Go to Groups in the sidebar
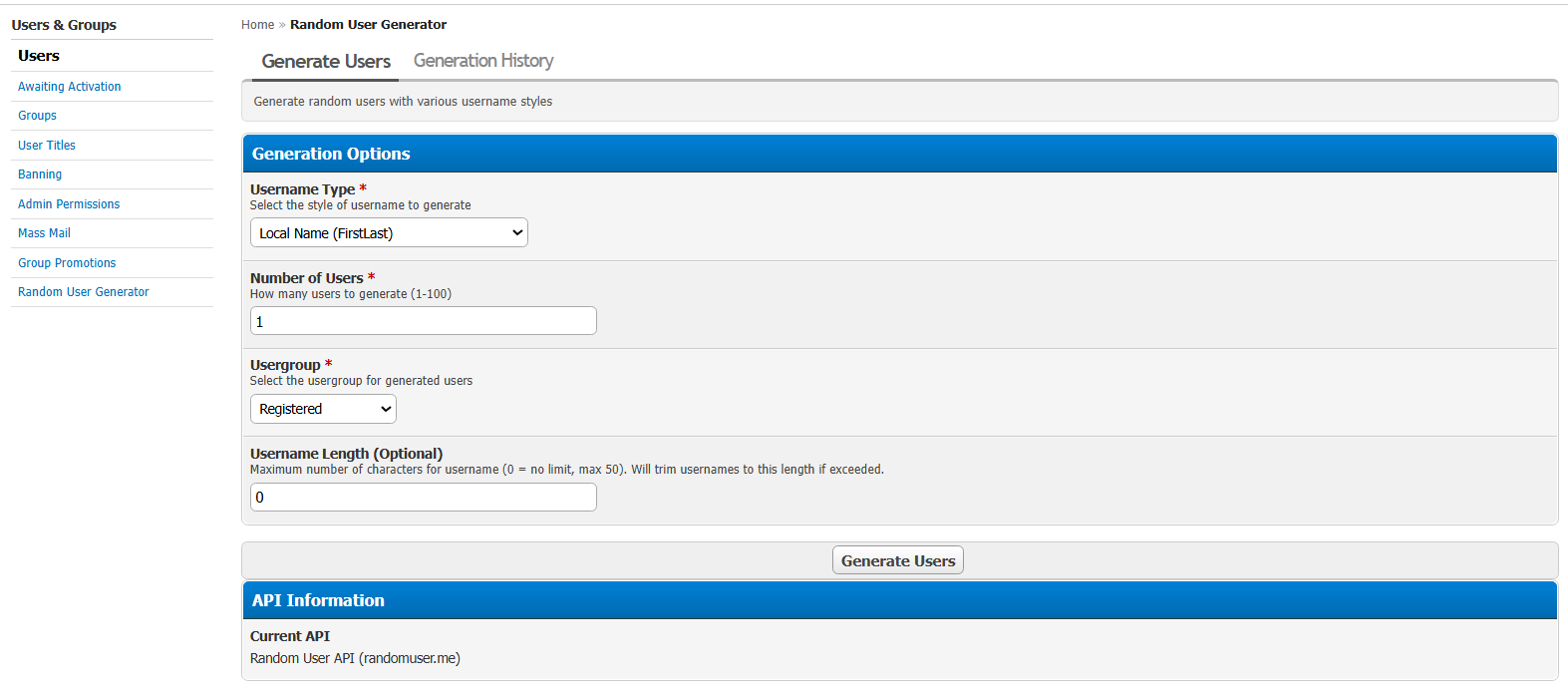 tap(37, 116)
